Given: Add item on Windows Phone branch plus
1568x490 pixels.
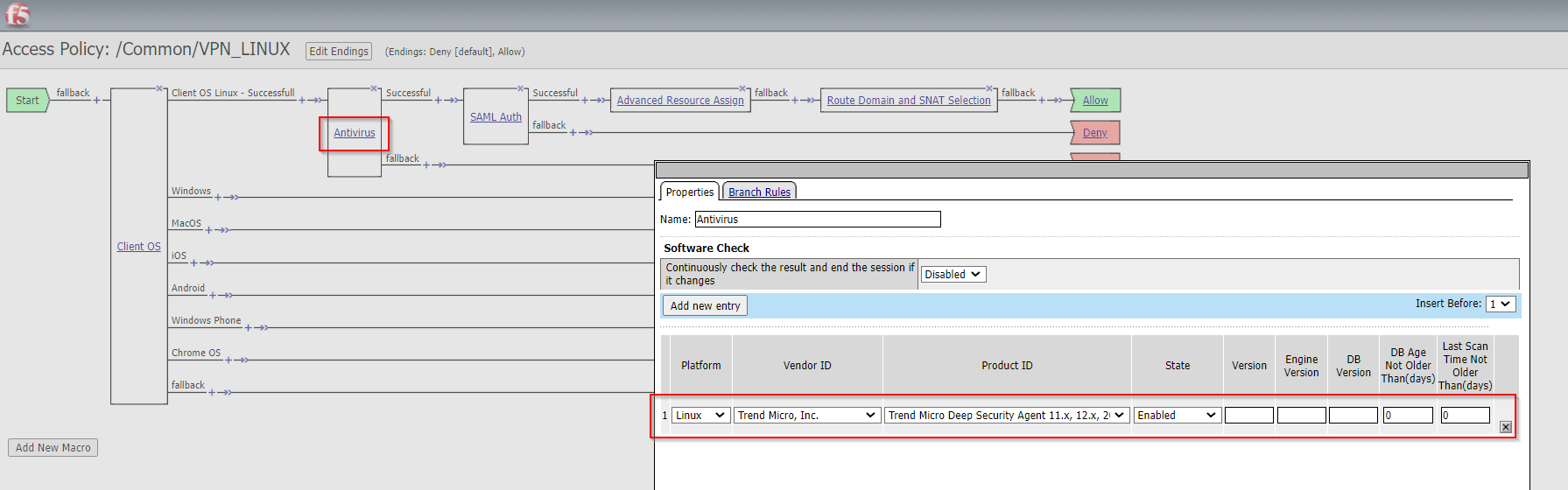Looking at the screenshot, I should coord(248,327).
